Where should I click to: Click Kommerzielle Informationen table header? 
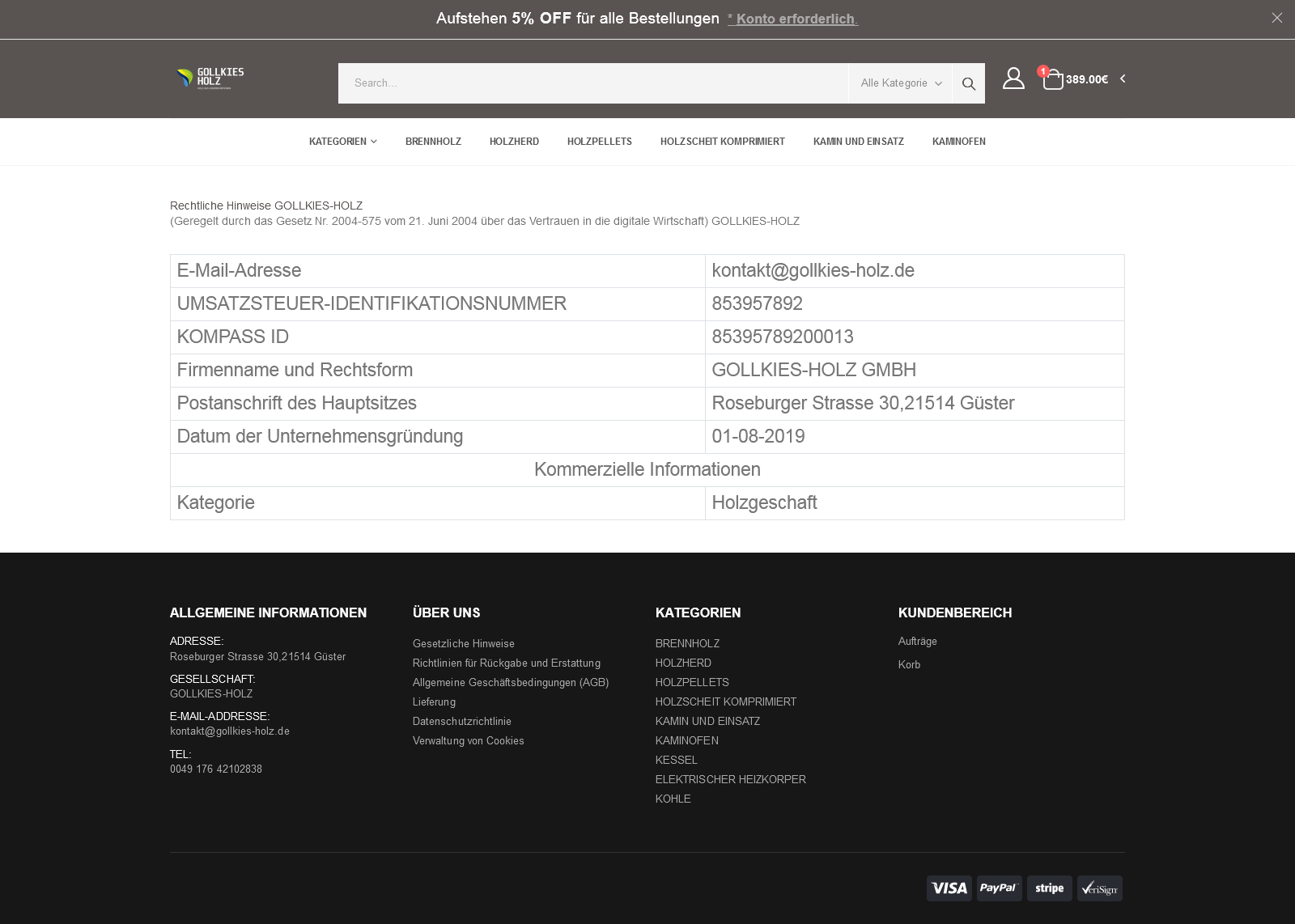coord(647,469)
